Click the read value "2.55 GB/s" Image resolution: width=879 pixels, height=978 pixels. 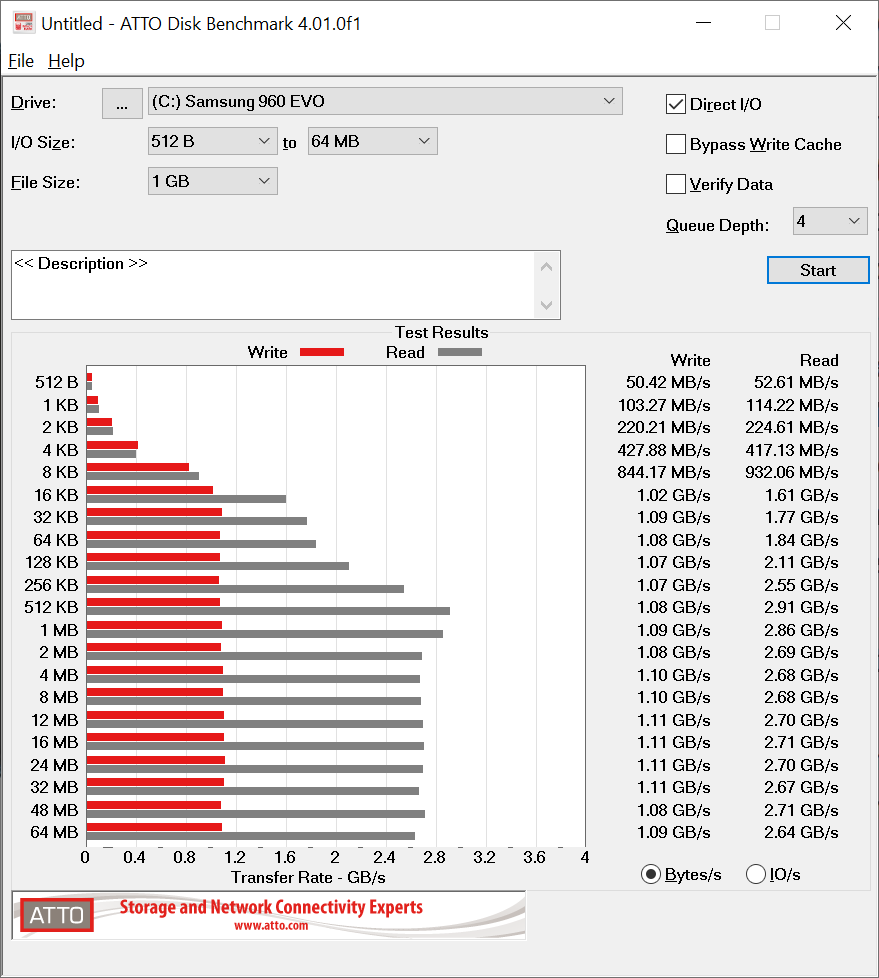tap(802, 585)
